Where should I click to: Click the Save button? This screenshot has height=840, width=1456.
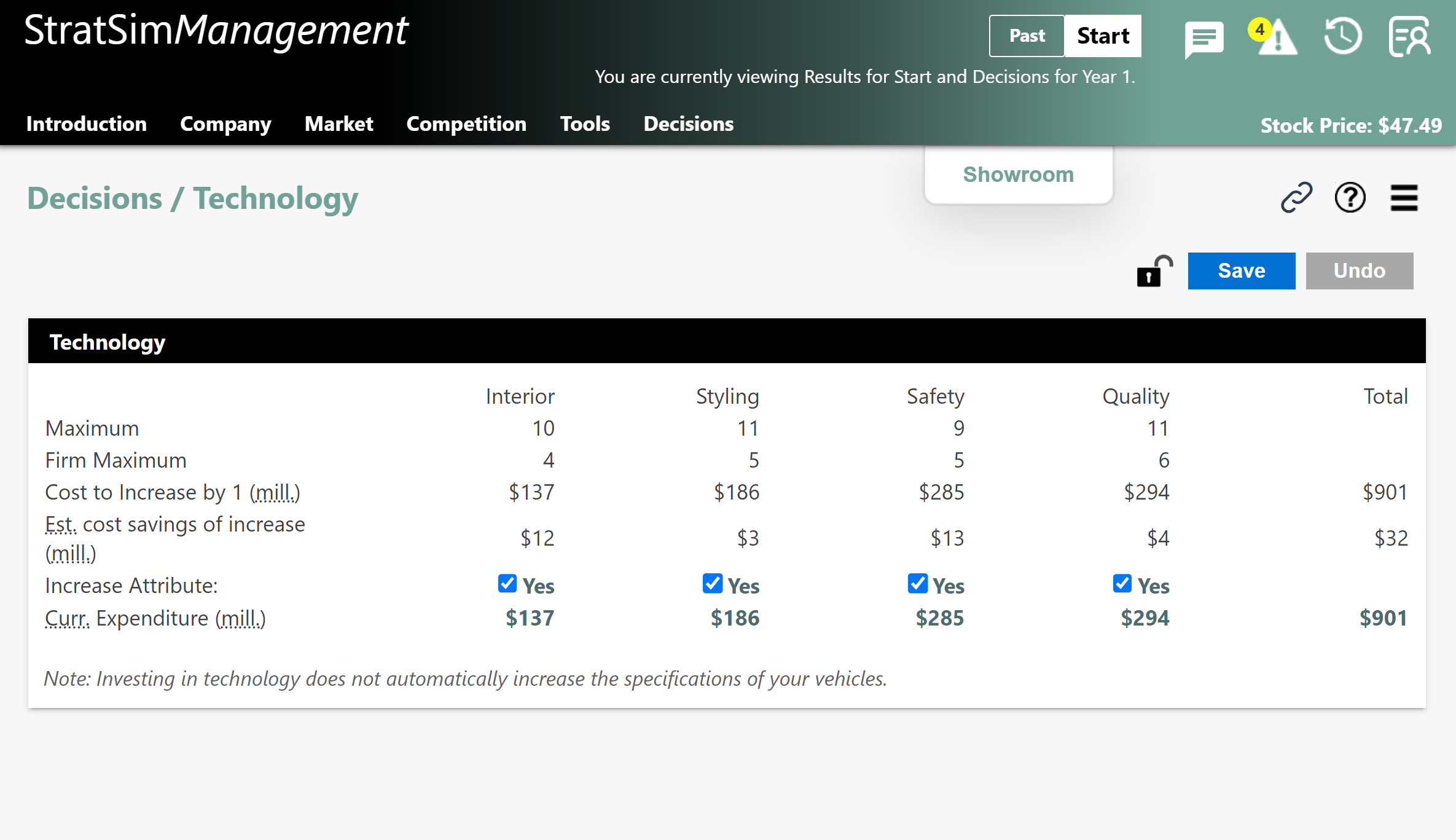tap(1242, 270)
